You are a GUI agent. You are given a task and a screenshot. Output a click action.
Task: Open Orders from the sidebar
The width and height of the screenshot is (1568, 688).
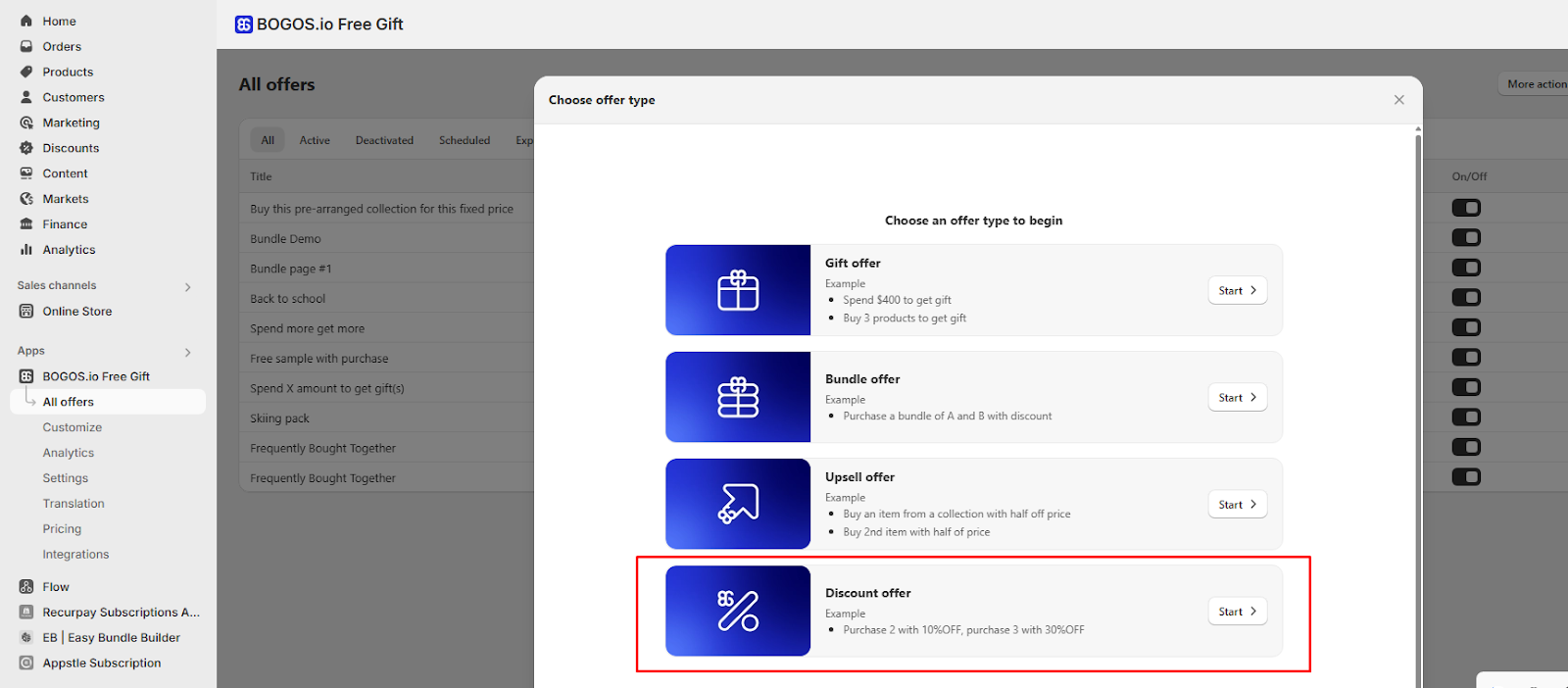62,46
